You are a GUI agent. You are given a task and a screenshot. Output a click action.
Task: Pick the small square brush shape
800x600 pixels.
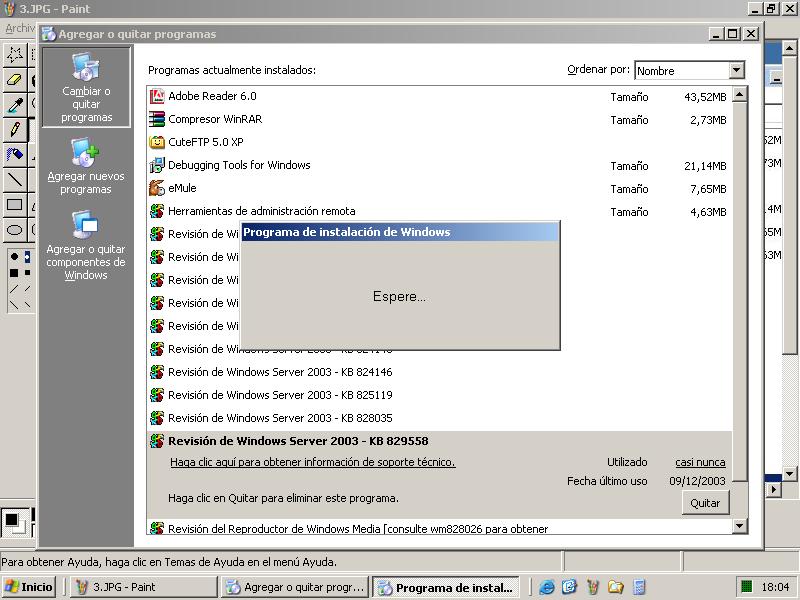coord(28,273)
